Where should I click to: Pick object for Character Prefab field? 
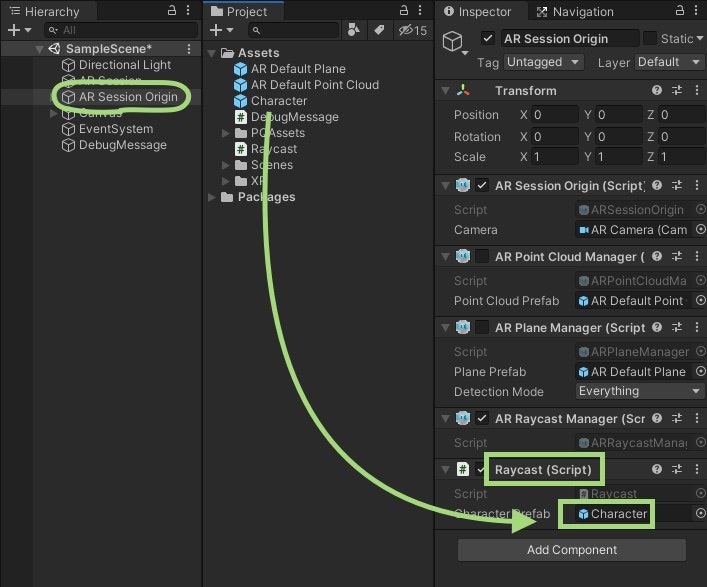(x=700, y=513)
